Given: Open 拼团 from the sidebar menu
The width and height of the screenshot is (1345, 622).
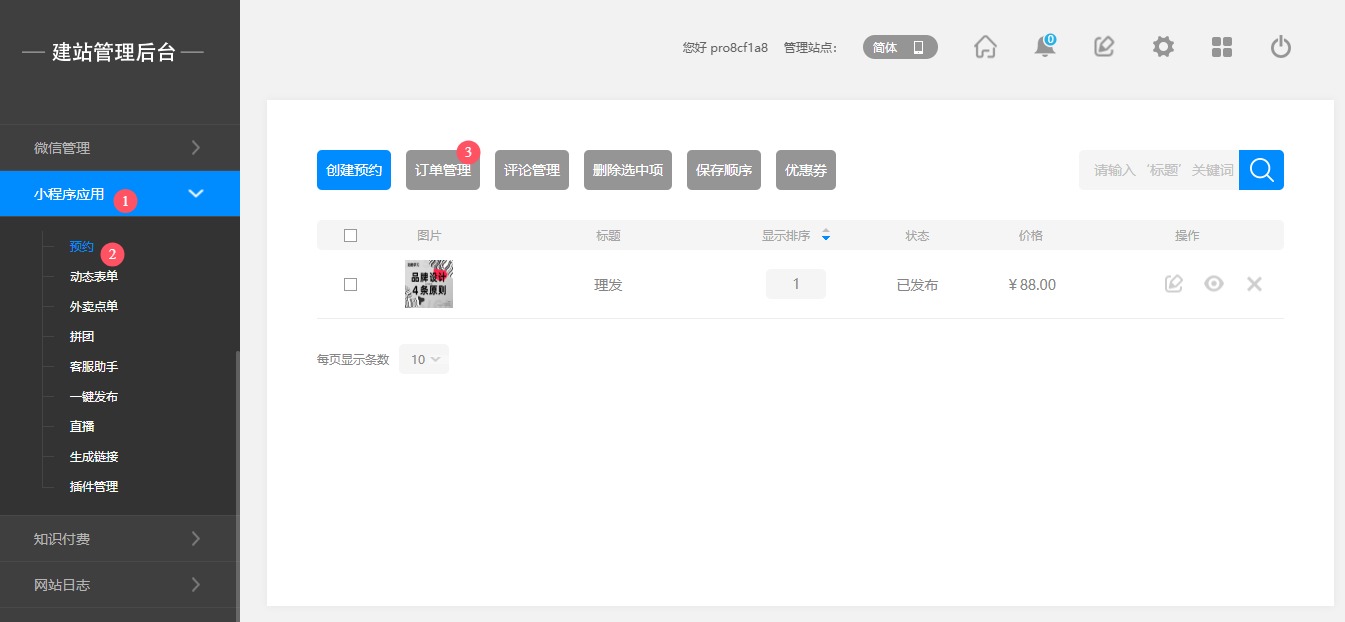Looking at the screenshot, I should (x=82, y=337).
